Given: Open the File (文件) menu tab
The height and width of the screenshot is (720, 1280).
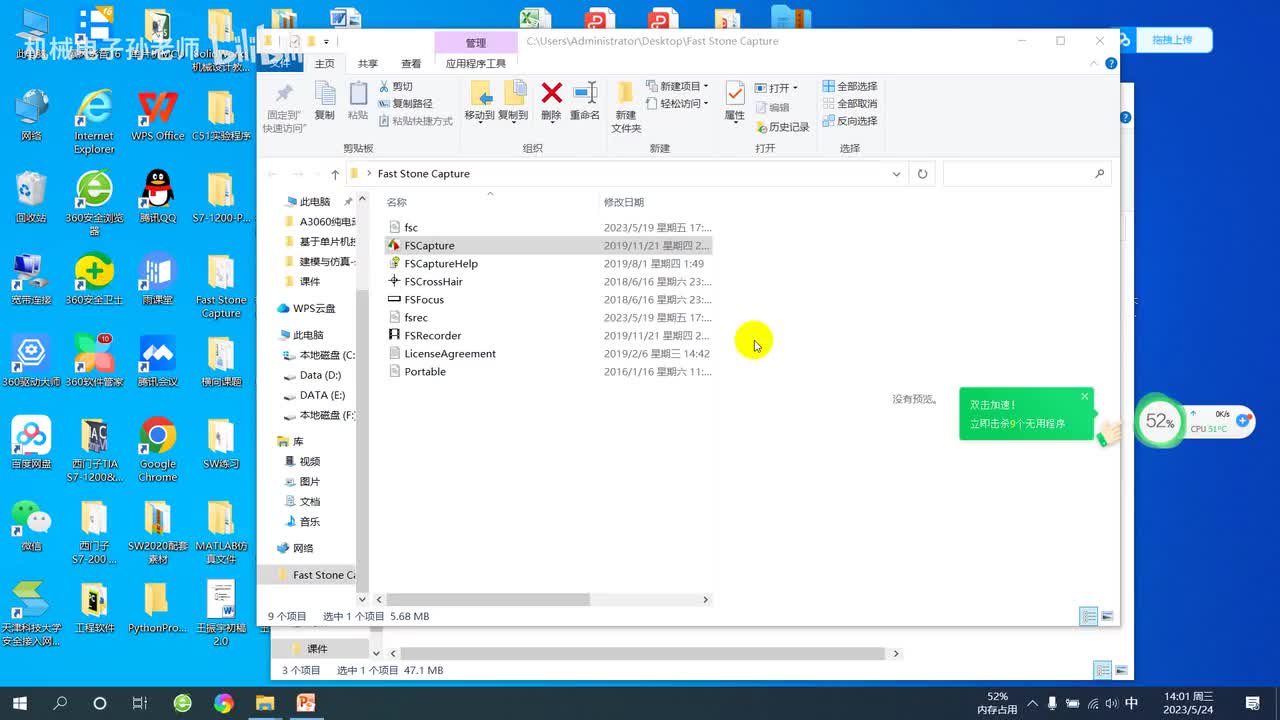Looking at the screenshot, I should pyautogui.click(x=279, y=63).
